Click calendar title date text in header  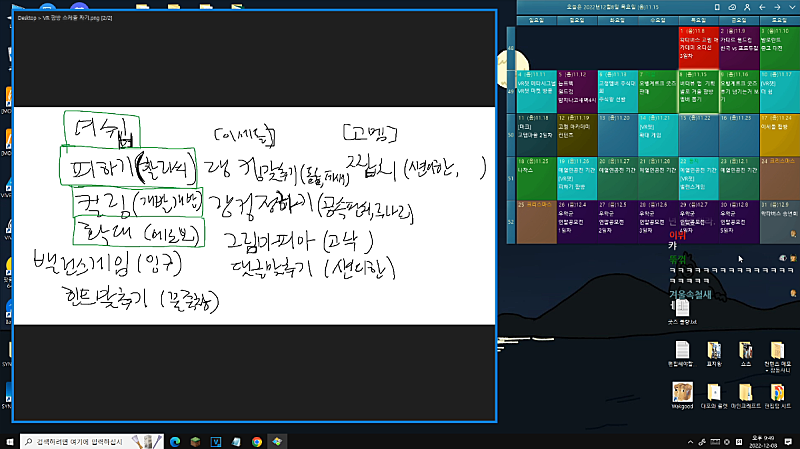click(x=613, y=7)
